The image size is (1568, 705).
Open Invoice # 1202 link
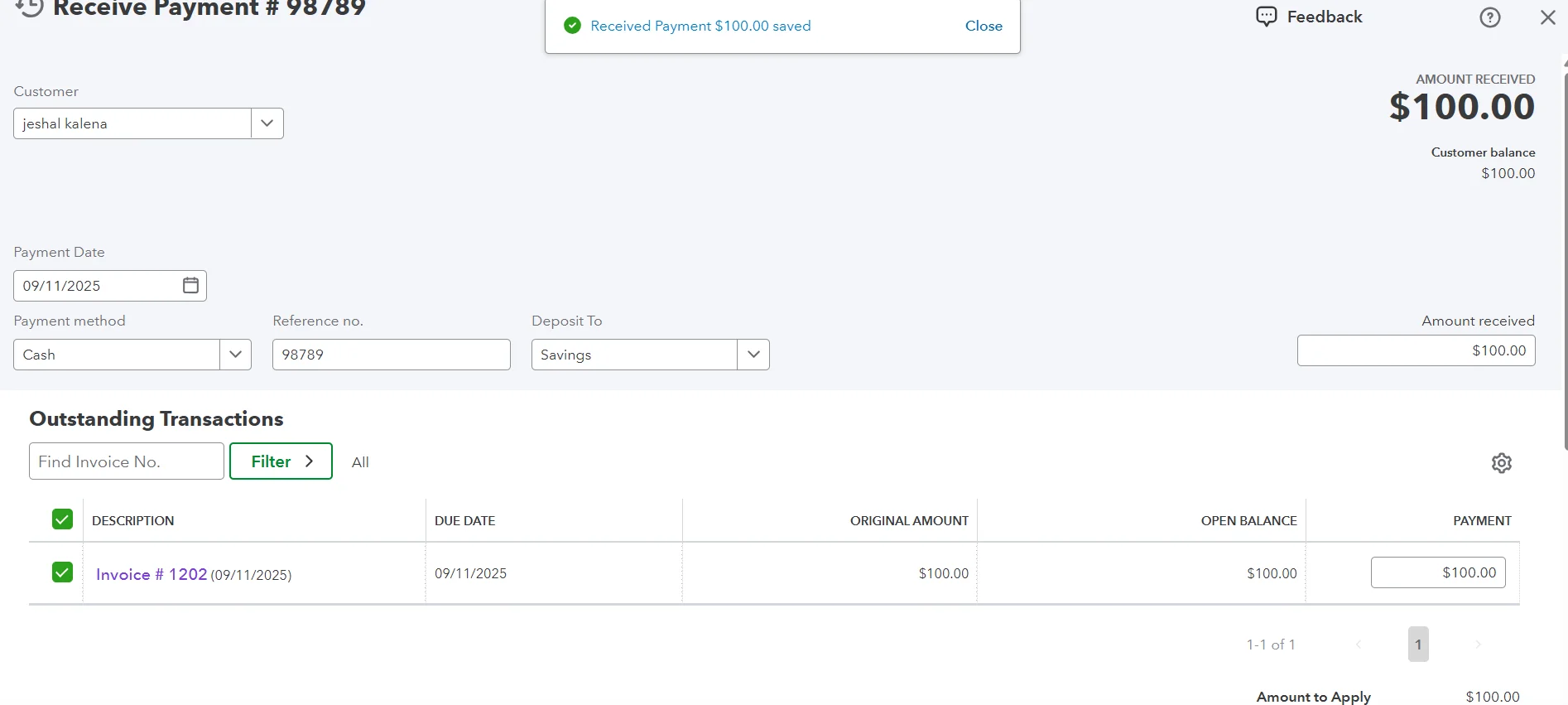[x=152, y=574]
